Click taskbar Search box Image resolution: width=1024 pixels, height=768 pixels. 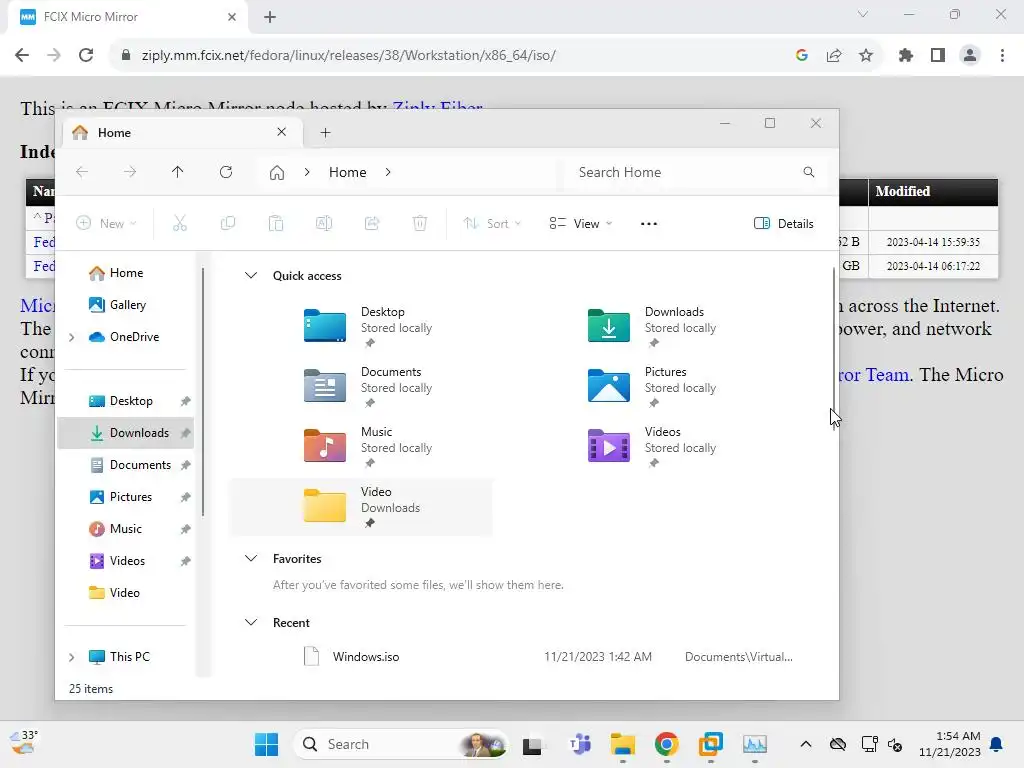tap(401, 744)
